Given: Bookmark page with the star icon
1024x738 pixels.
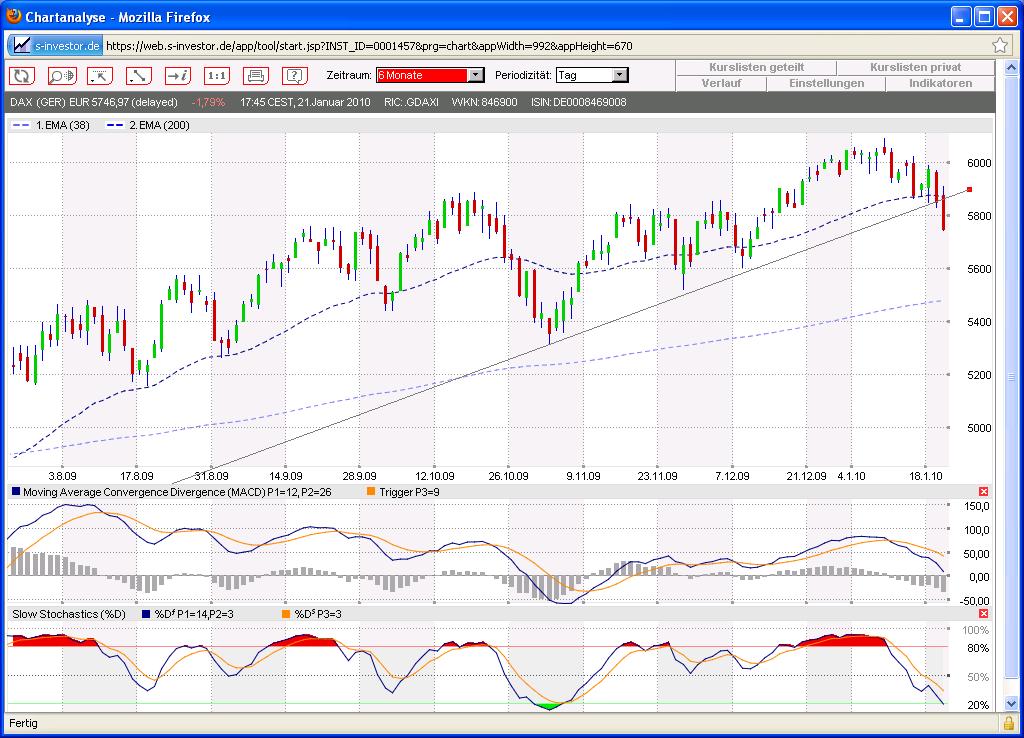Looking at the screenshot, I should coord(1000,45).
